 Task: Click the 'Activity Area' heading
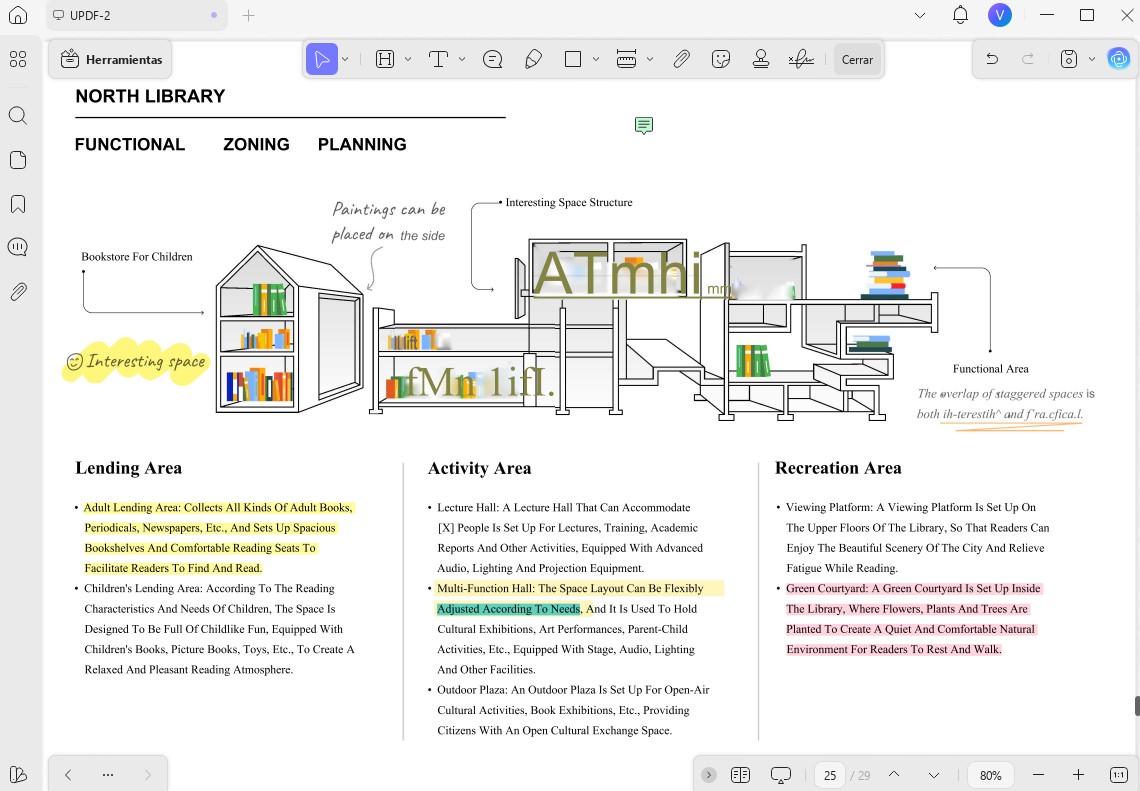479,468
